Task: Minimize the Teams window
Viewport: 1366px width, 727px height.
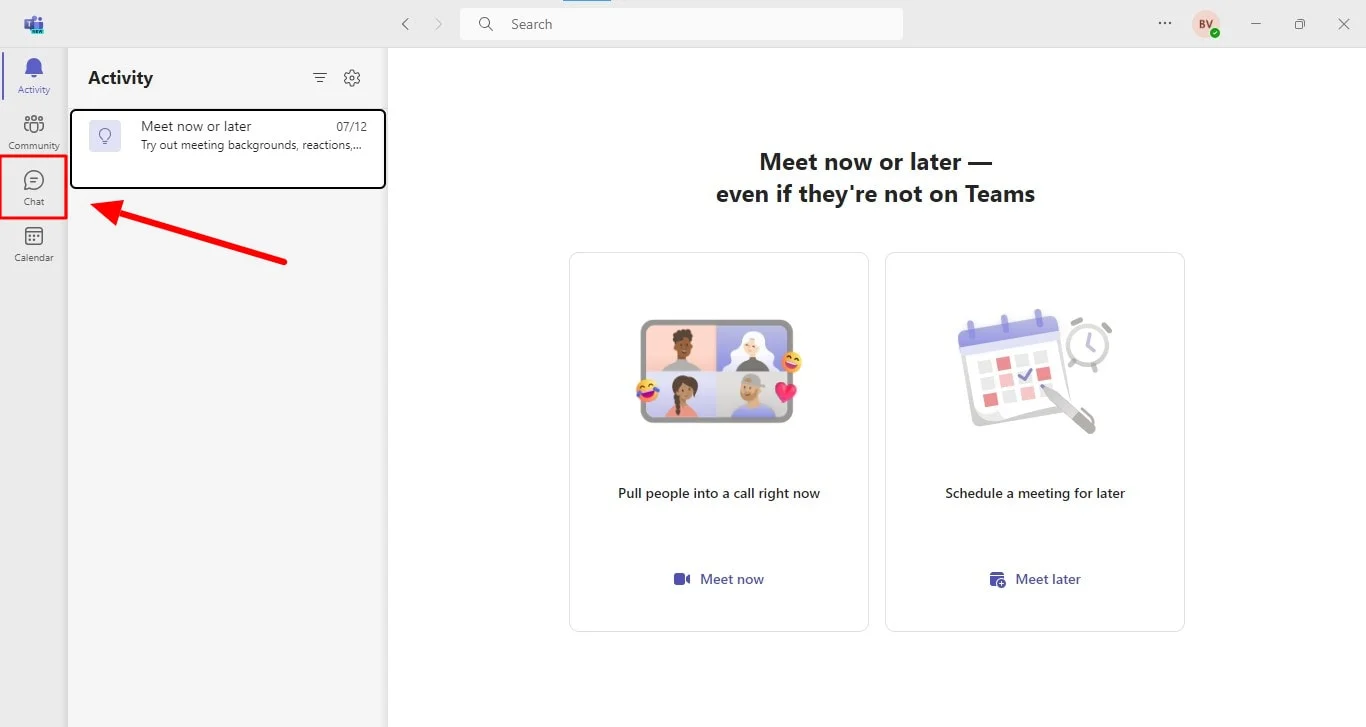Action: click(1256, 24)
